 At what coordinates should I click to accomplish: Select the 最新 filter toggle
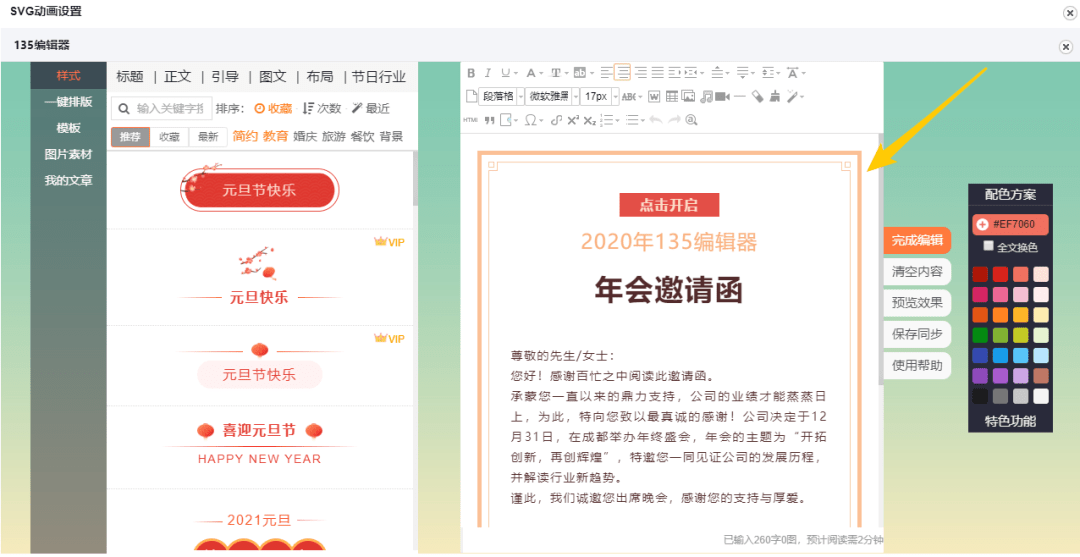click(208, 136)
